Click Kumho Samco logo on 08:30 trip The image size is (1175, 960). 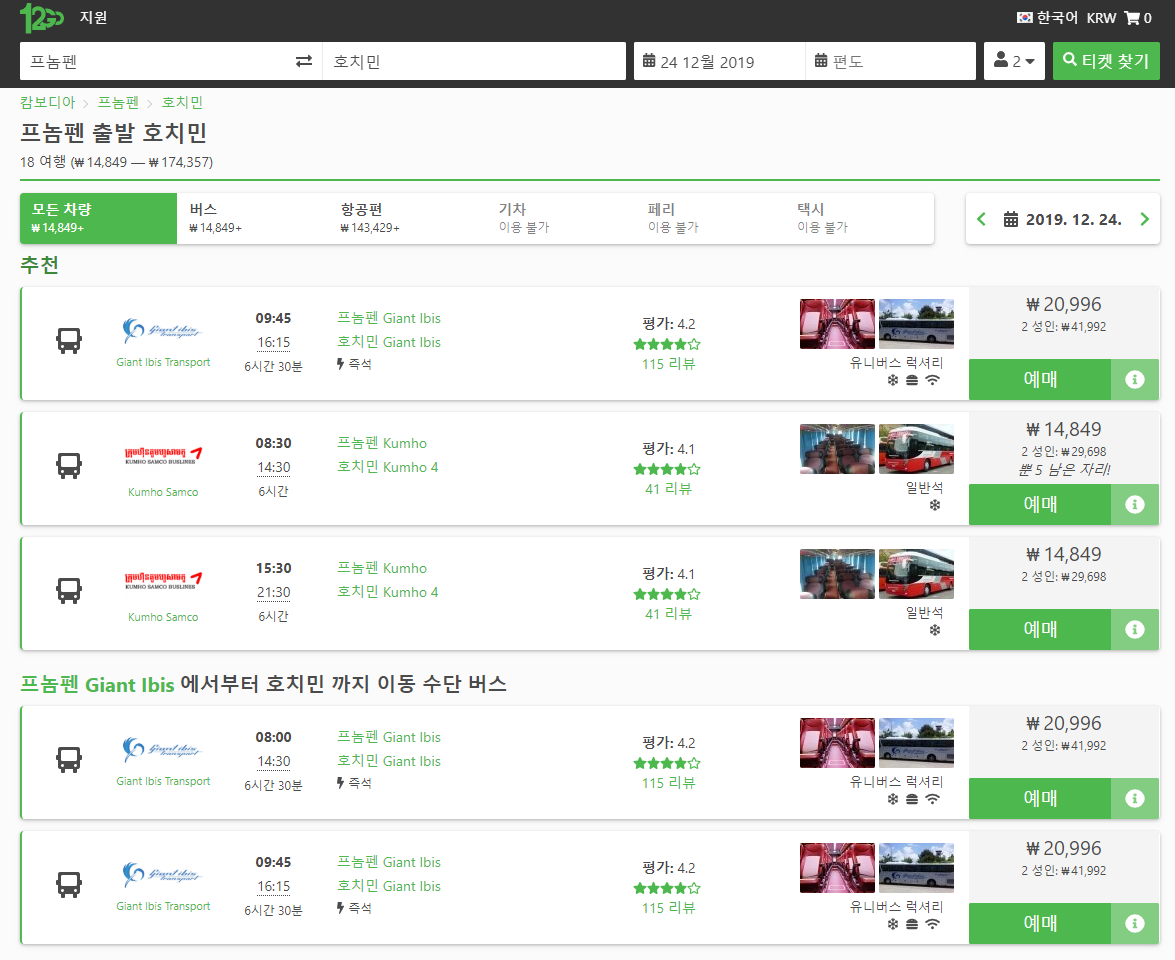(x=163, y=456)
